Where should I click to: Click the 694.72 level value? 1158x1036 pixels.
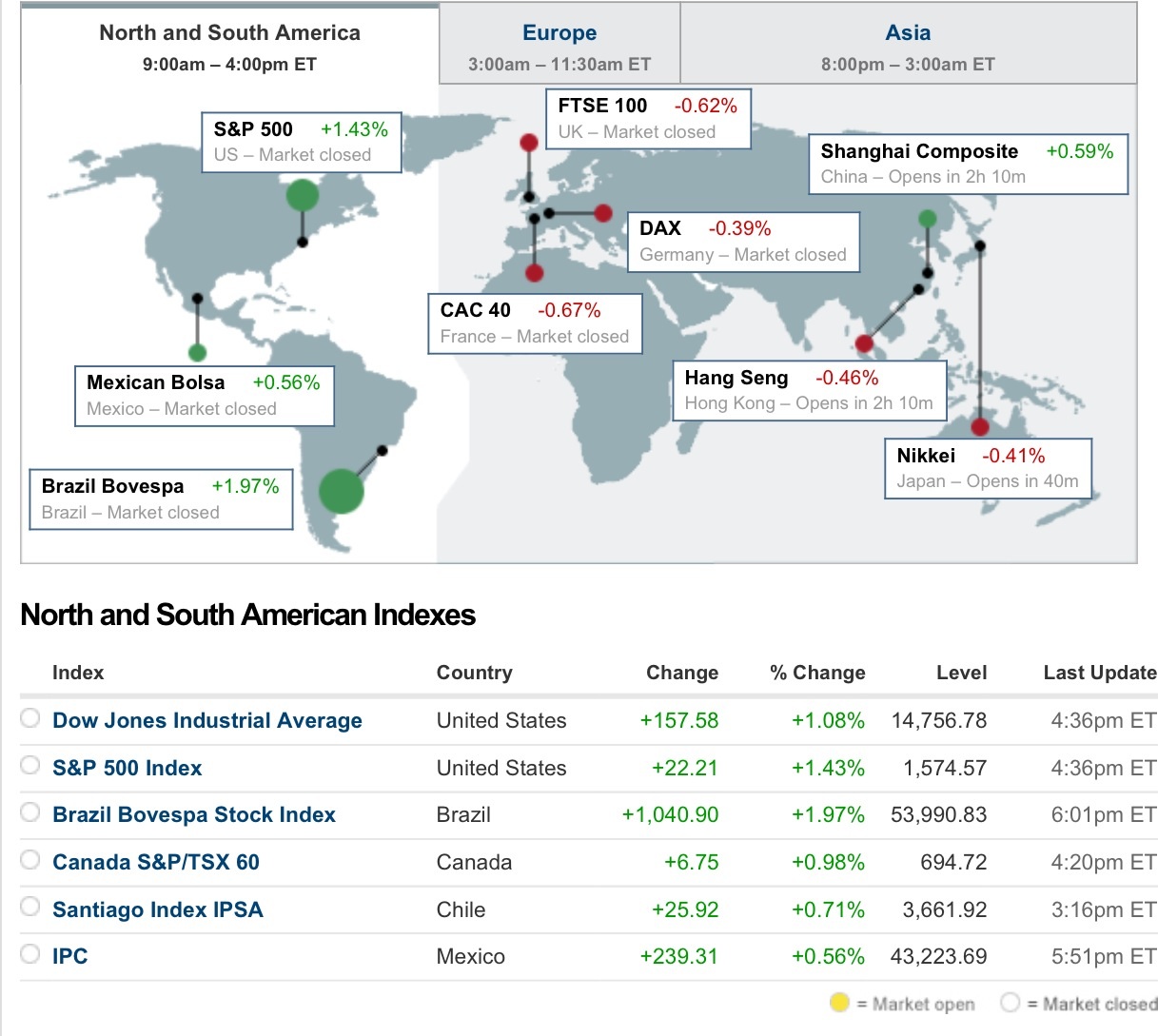coord(953,862)
